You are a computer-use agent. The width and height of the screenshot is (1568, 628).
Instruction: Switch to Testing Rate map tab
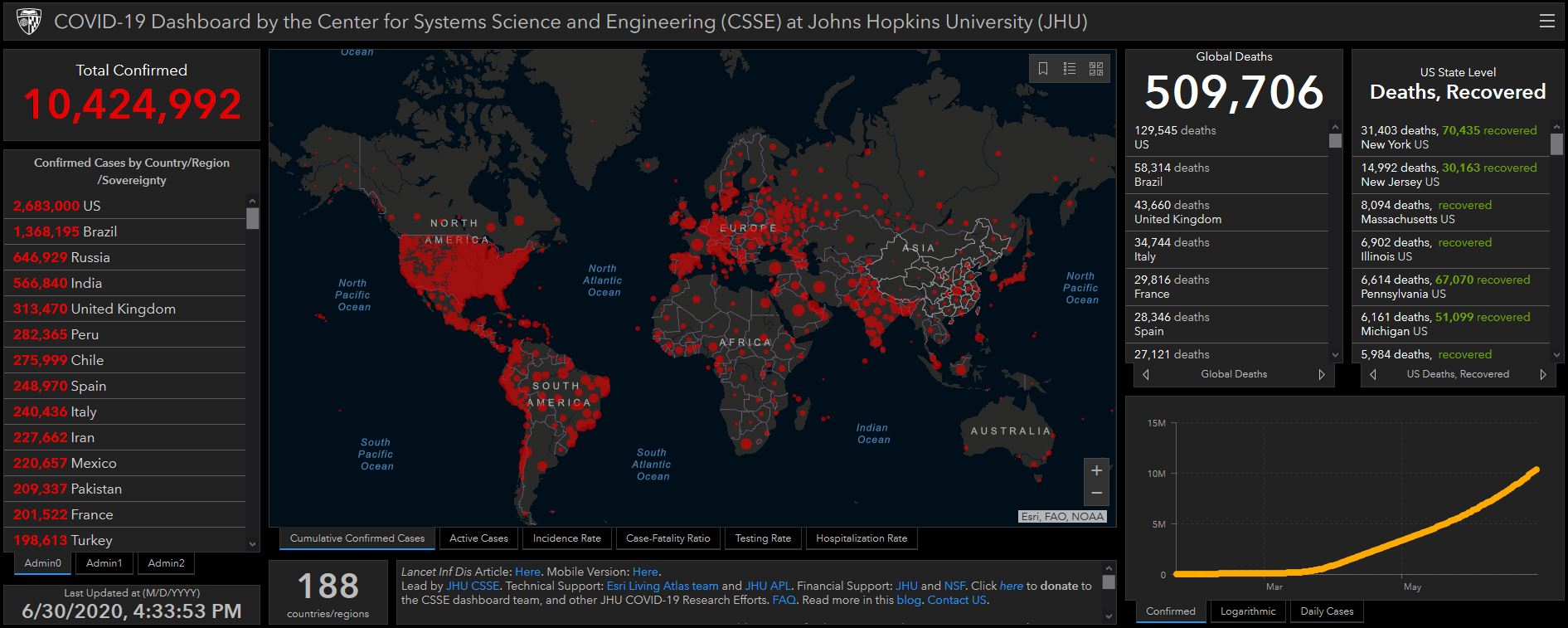pyautogui.click(x=763, y=538)
